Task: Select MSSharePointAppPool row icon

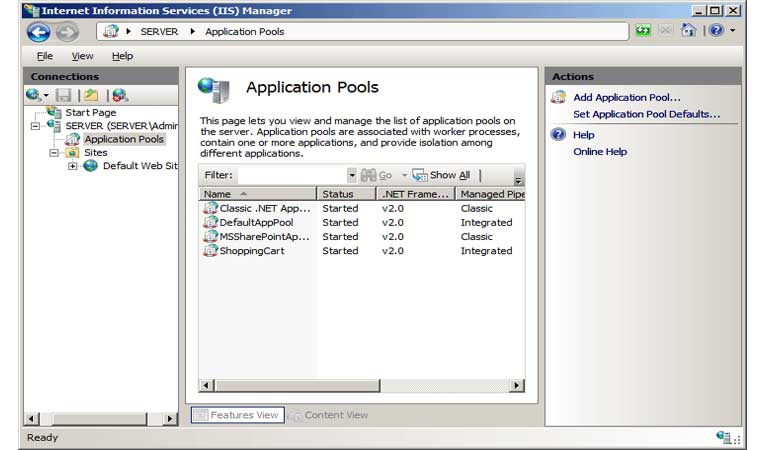Action: (210, 237)
